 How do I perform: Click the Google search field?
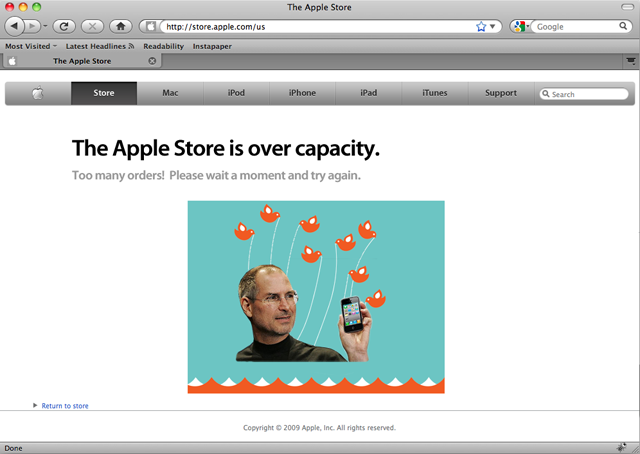tap(576, 27)
